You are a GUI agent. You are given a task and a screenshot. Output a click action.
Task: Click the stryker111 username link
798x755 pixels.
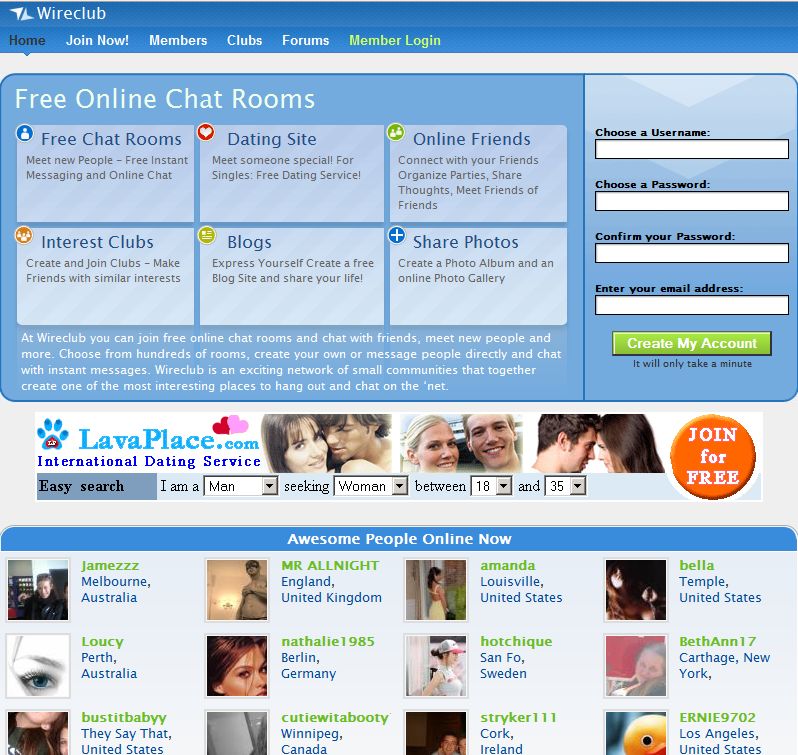click(x=518, y=717)
